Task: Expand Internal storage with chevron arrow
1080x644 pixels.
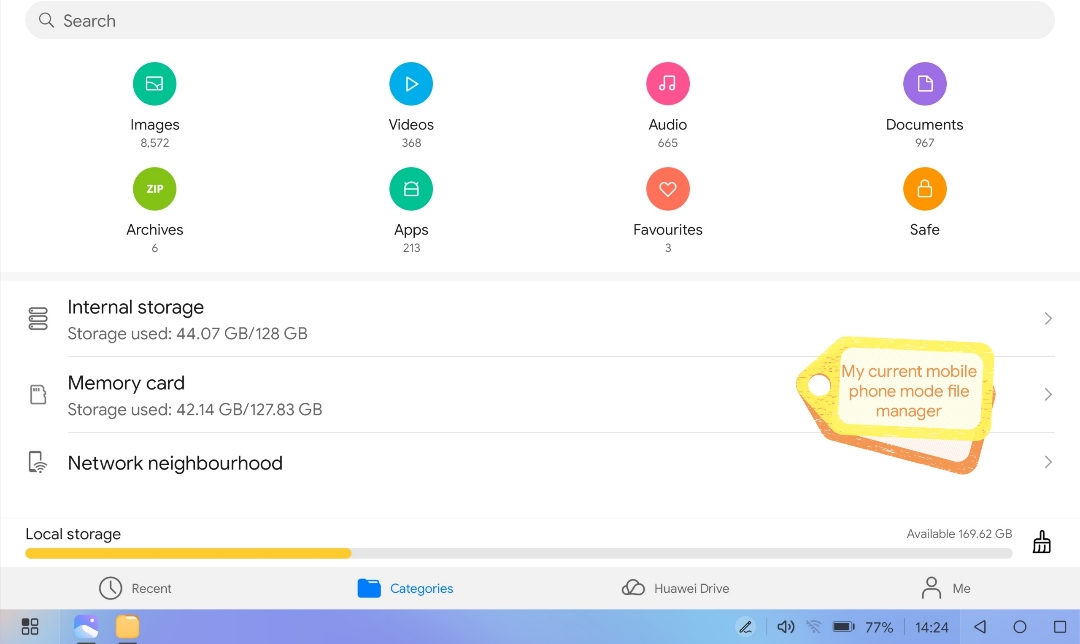Action: pyautogui.click(x=1047, y=319)
